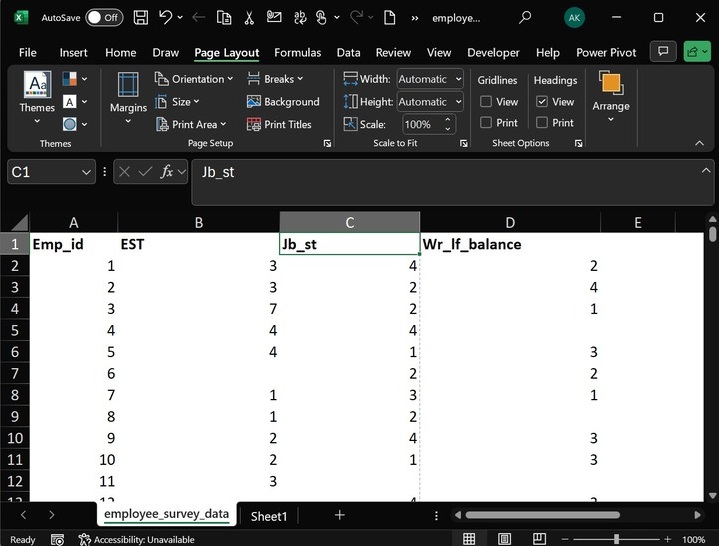Uncheck Headings View checkbox

coord(542,101)
